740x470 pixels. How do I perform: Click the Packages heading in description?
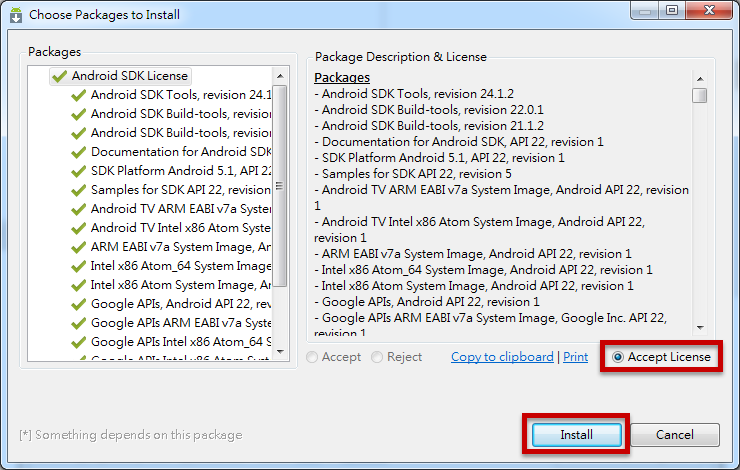(x=342, y=77)
